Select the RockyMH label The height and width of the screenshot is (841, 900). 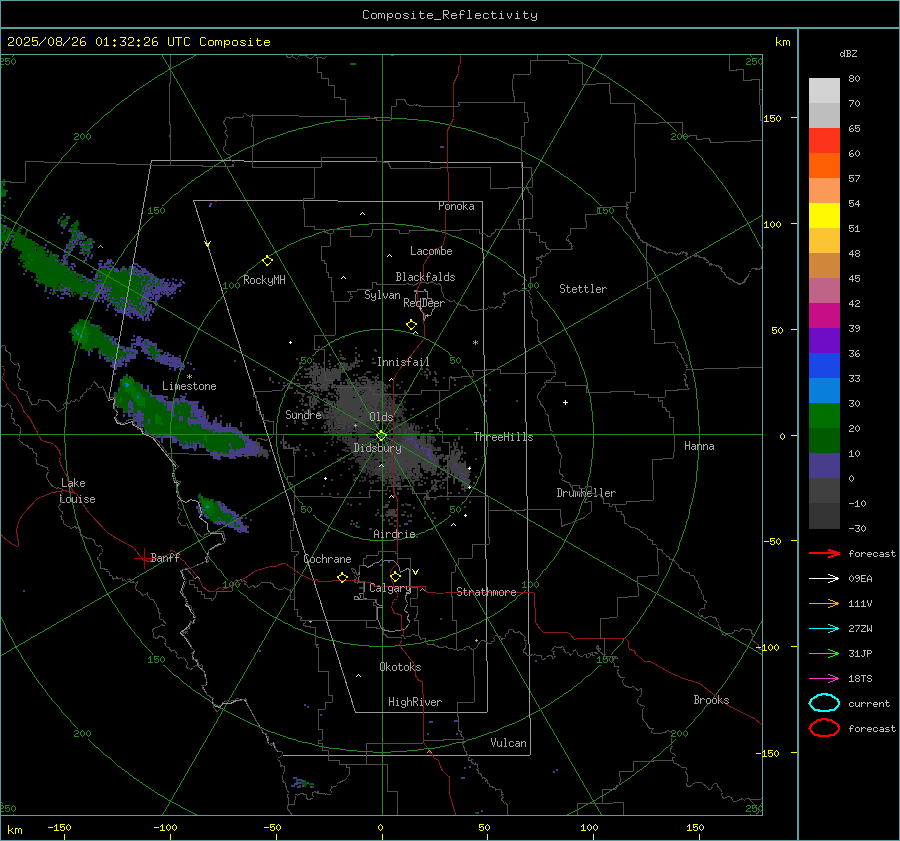264,280
